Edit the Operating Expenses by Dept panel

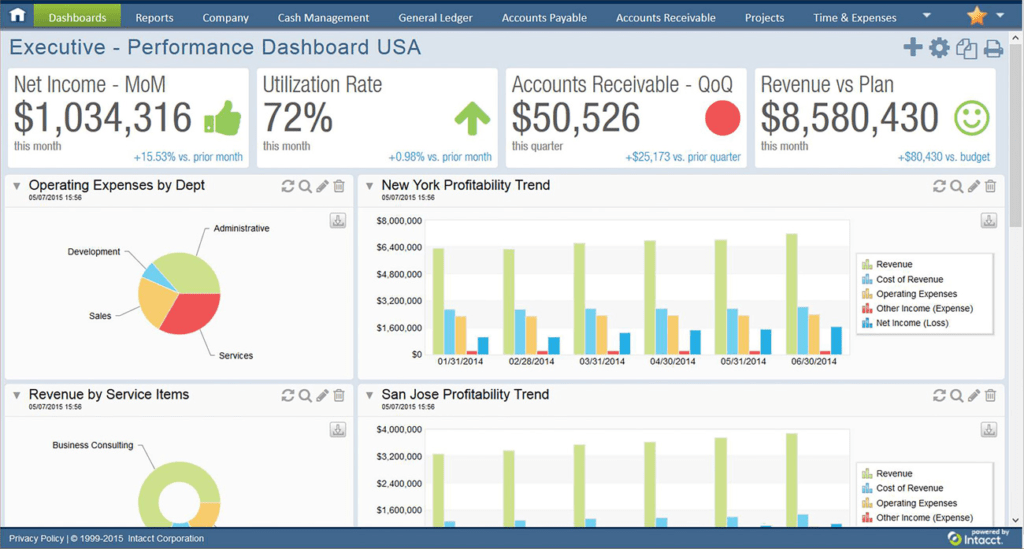coord(322,187)
